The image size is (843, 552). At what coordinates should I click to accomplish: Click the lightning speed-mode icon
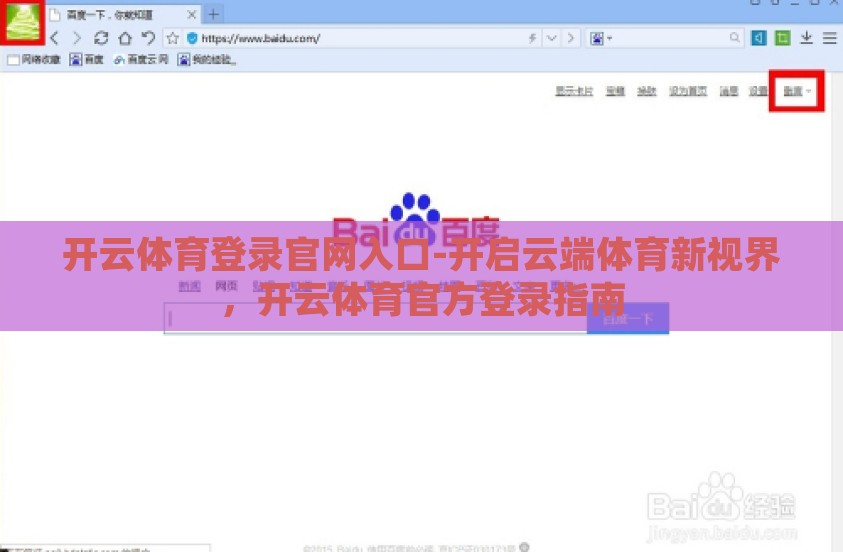[x=532, y=38]
